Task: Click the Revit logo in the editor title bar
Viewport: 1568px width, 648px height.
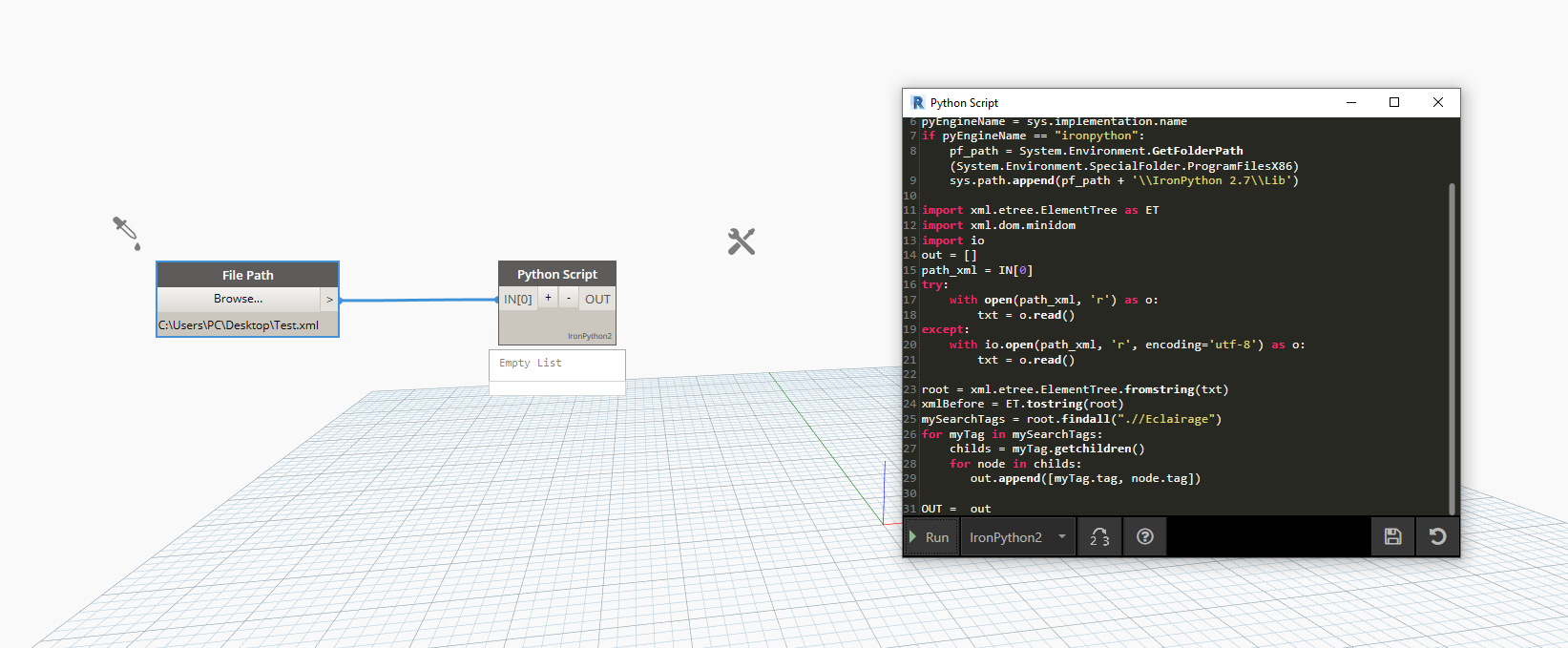Action: [917, 103]
